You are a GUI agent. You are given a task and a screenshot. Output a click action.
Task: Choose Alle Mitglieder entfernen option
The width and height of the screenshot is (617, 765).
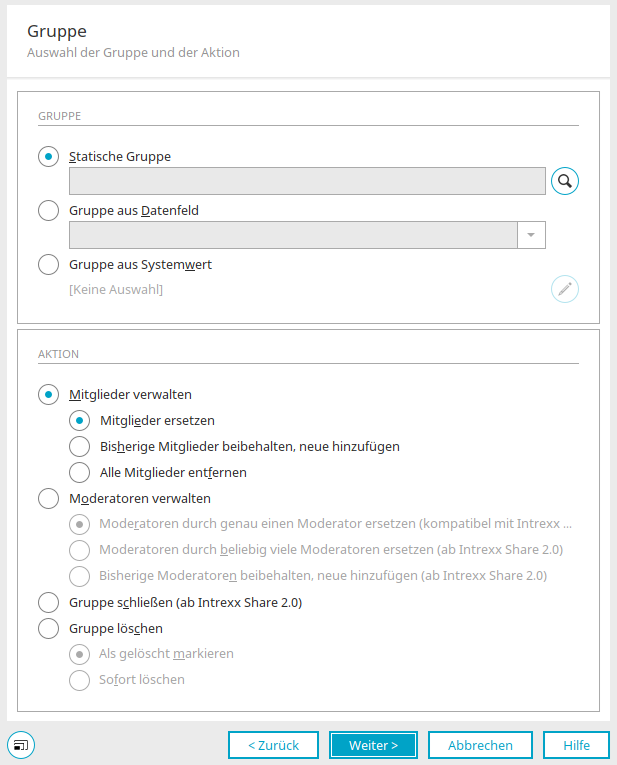coord(80,472)
